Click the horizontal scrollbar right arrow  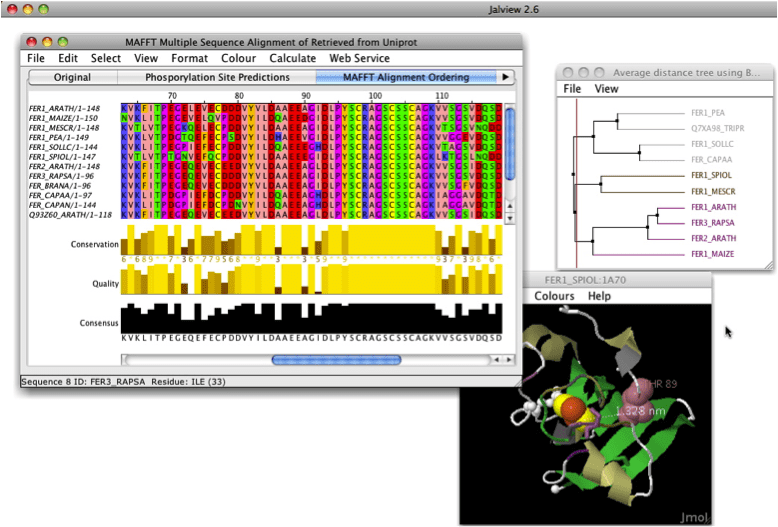pos(510,360)
